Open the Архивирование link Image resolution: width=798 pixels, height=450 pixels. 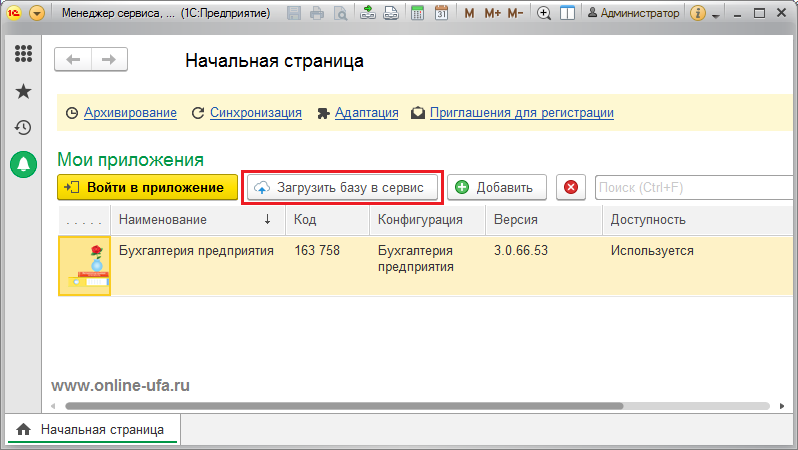130,112
